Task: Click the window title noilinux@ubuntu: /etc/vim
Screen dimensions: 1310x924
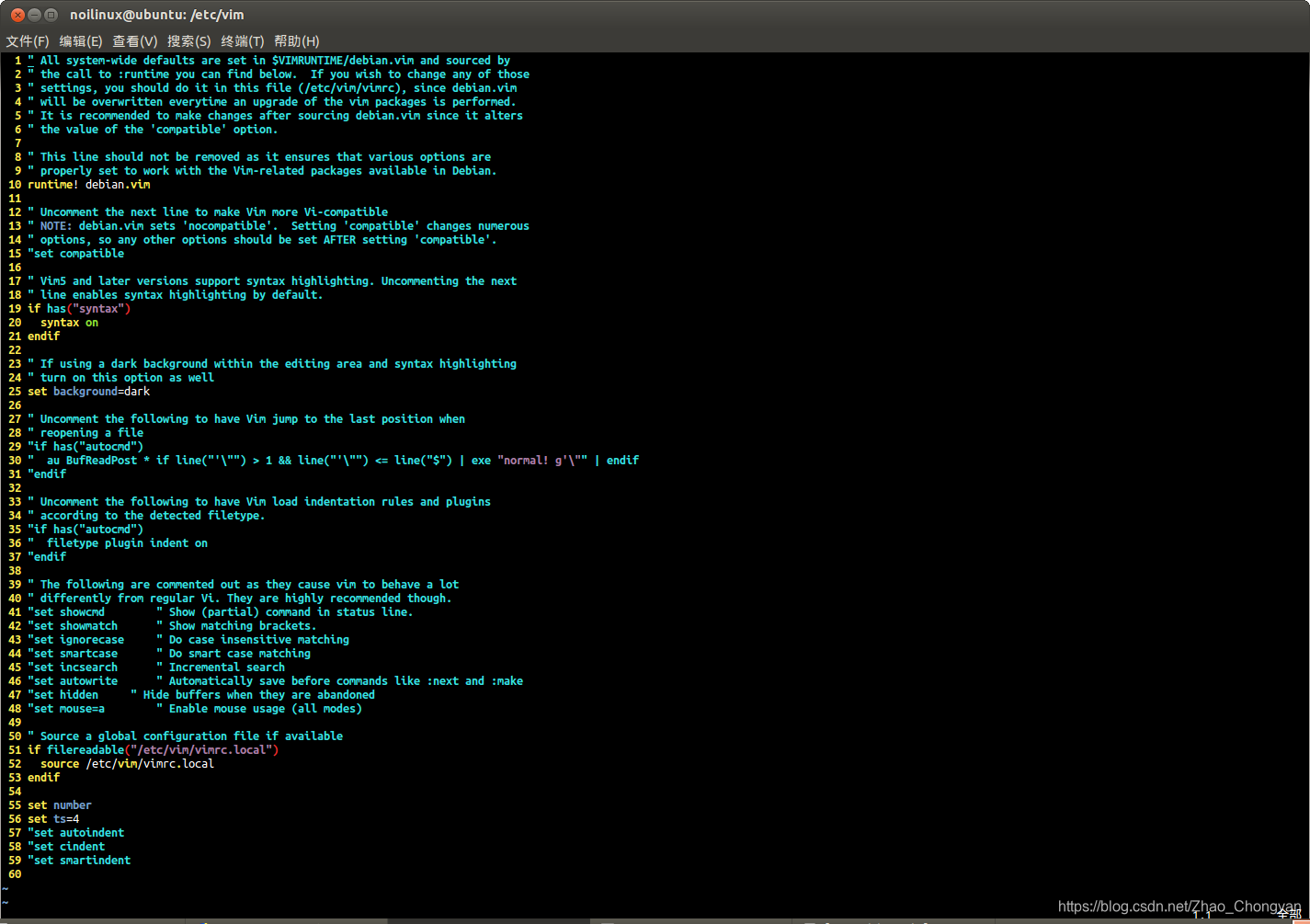Action: 157,15
